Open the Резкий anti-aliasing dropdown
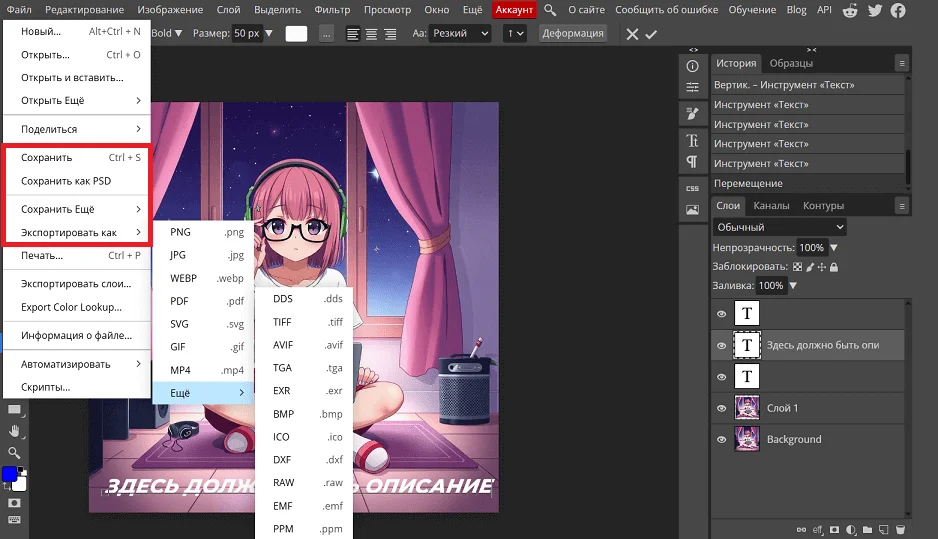The height and width of the screenshot is (539, 938). pos(460,33)
